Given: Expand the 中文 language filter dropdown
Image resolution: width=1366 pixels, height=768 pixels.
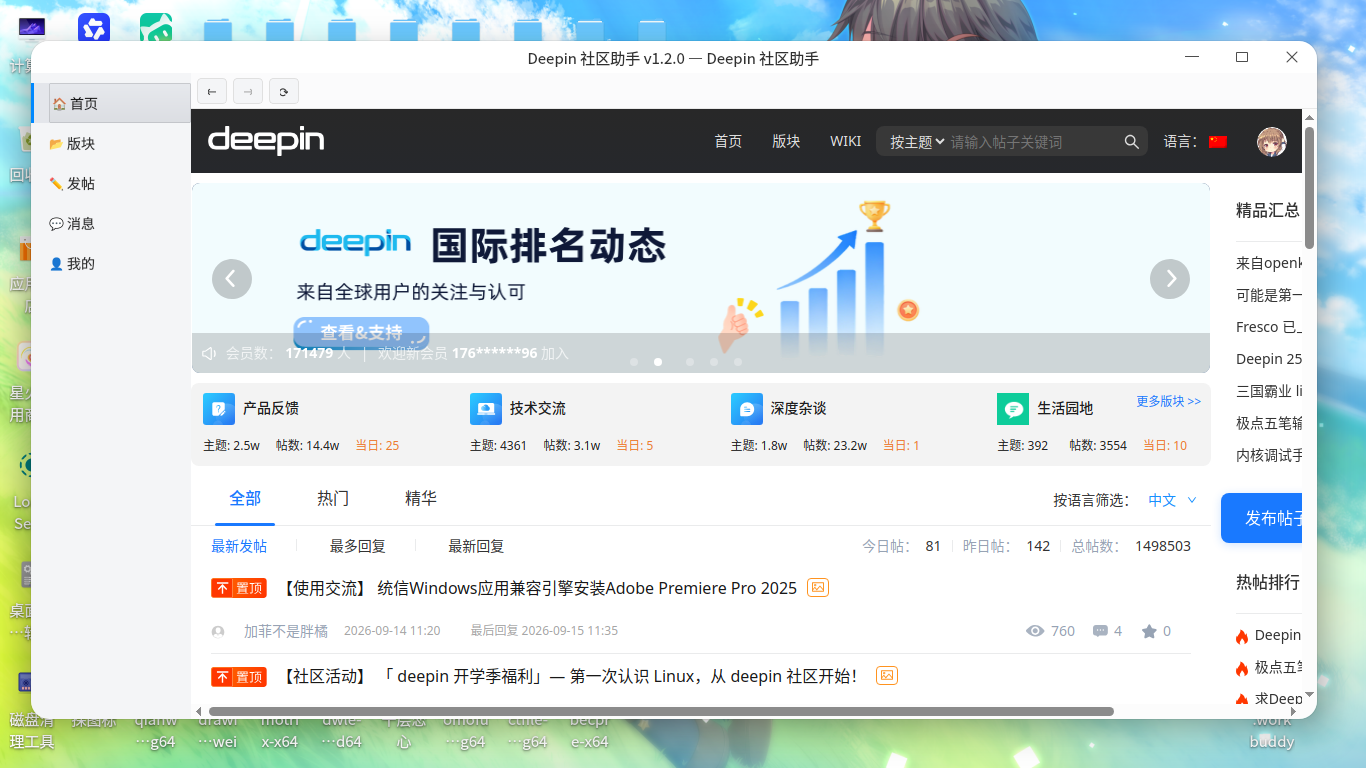Looking at the screenshot, I should pos(1173,500).
